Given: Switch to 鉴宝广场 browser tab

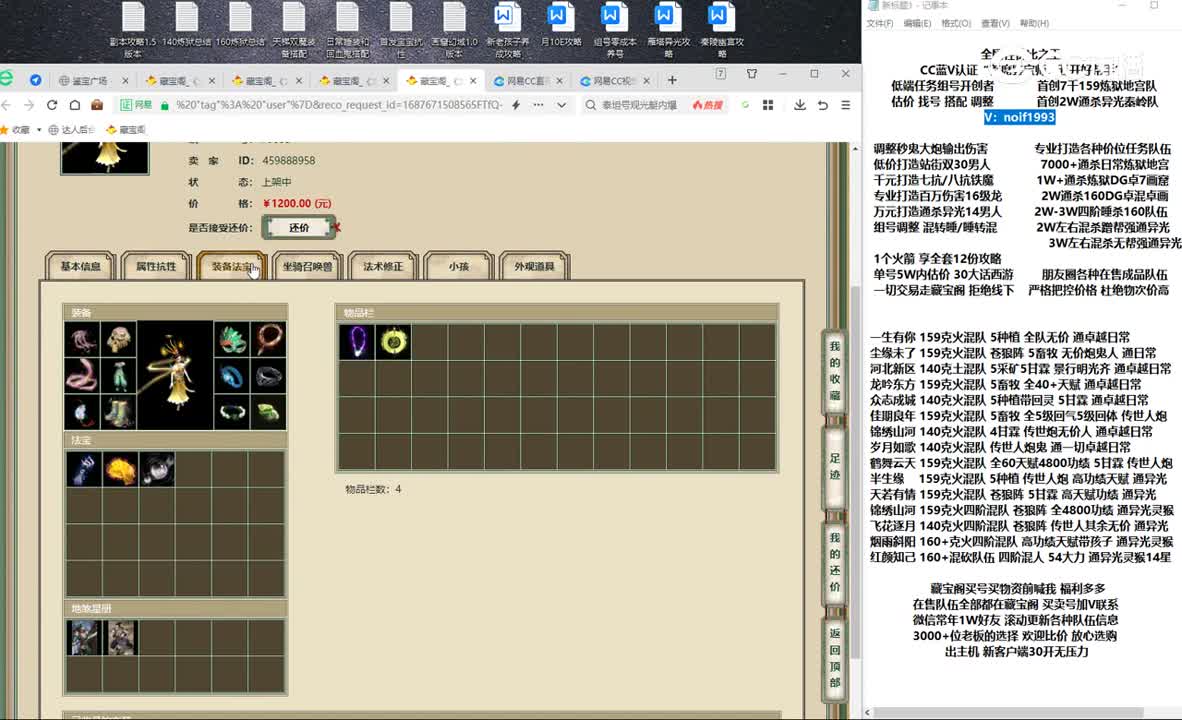Looking at the screenshot, I should tap(92, 81).
